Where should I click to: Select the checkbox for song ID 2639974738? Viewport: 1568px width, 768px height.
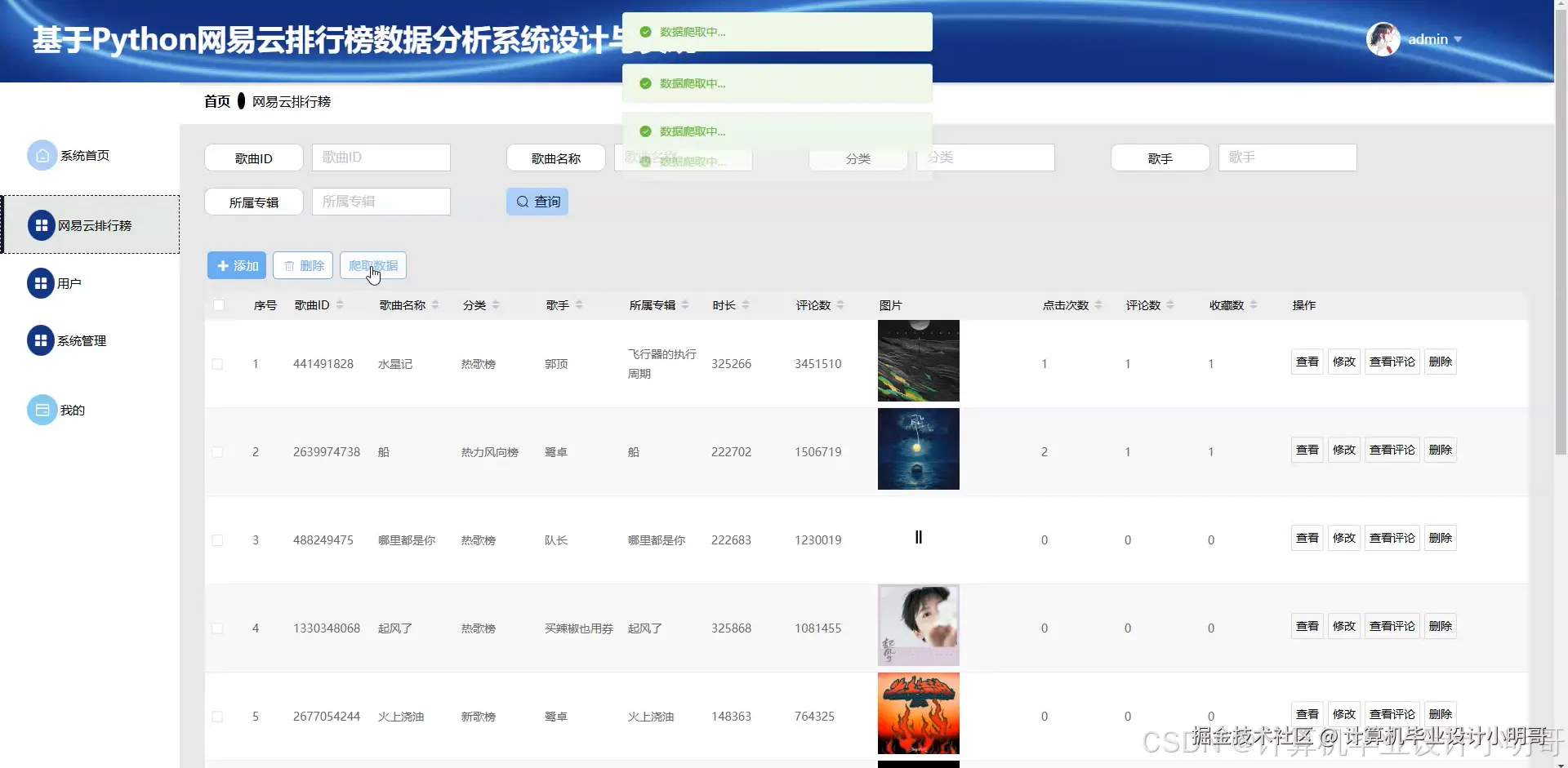click(x=217, y=452)
